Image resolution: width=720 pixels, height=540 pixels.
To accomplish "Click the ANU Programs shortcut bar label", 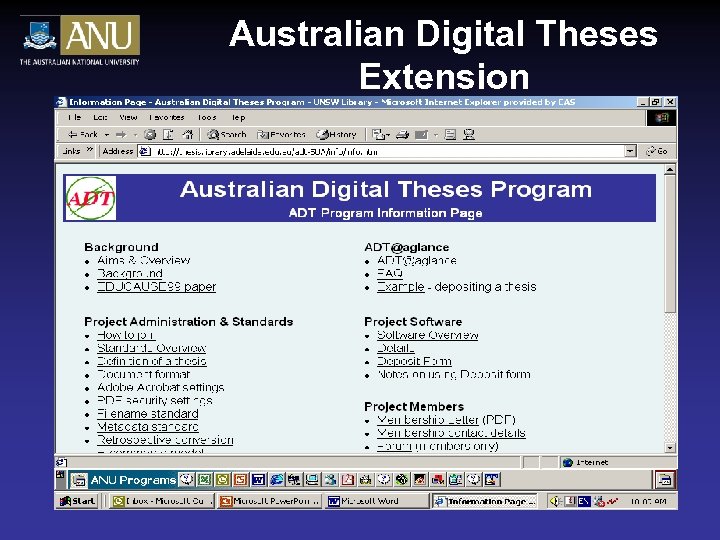I will (133, 480).
